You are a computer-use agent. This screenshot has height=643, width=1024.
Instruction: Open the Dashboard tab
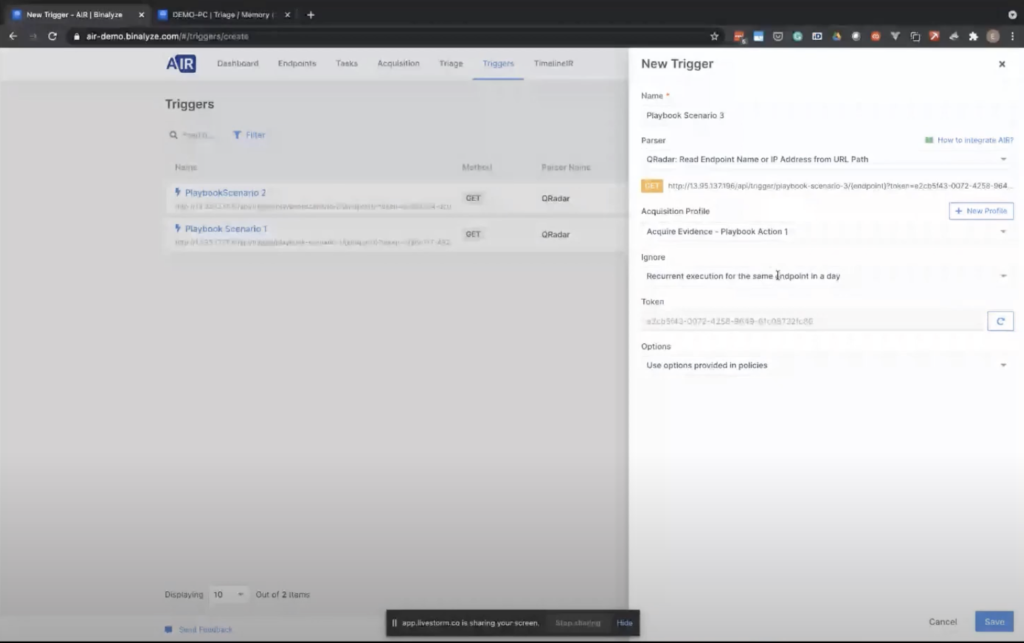238,63
